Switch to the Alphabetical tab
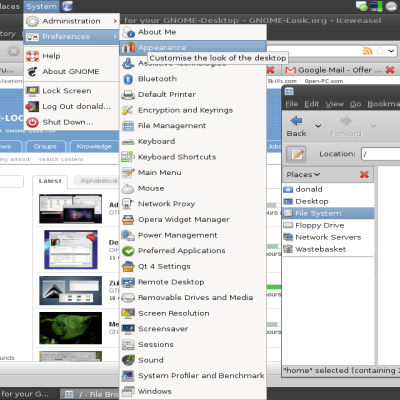 pos(97,181)
